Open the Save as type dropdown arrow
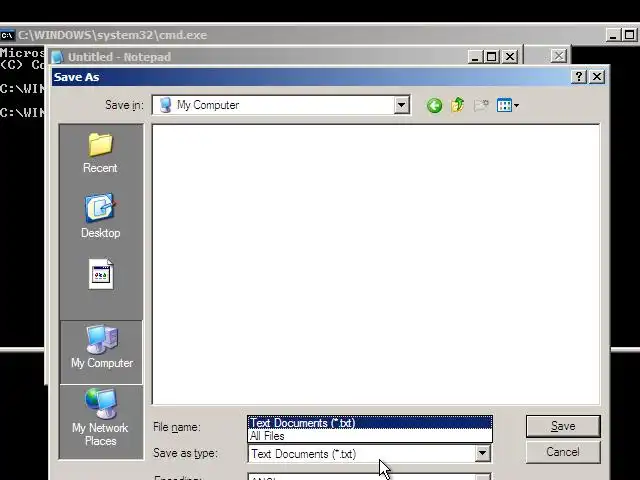The width and height of the screenshot is (640, 480). point(482,453)
